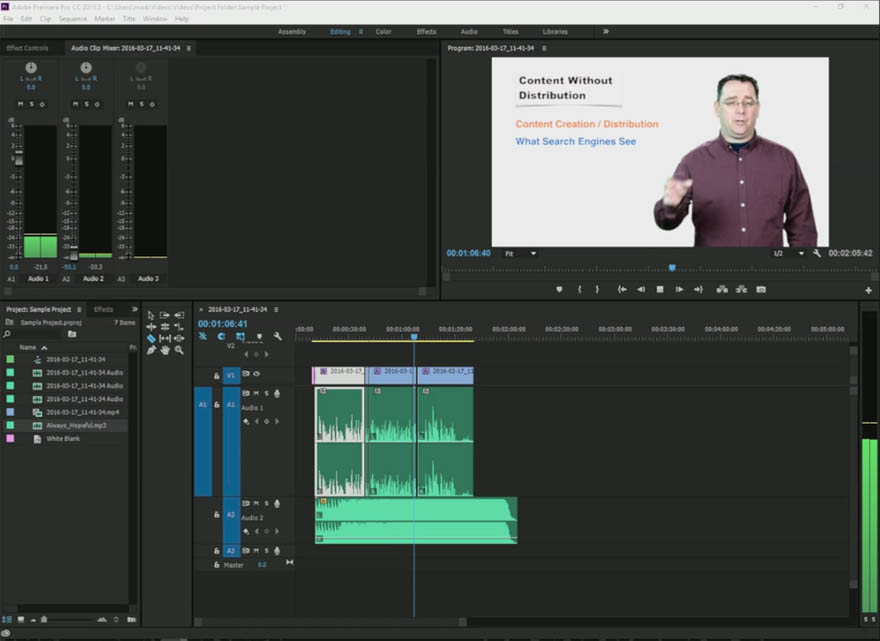Select the Razor tool
The image size is (880, 641).
tap(151, 338)
